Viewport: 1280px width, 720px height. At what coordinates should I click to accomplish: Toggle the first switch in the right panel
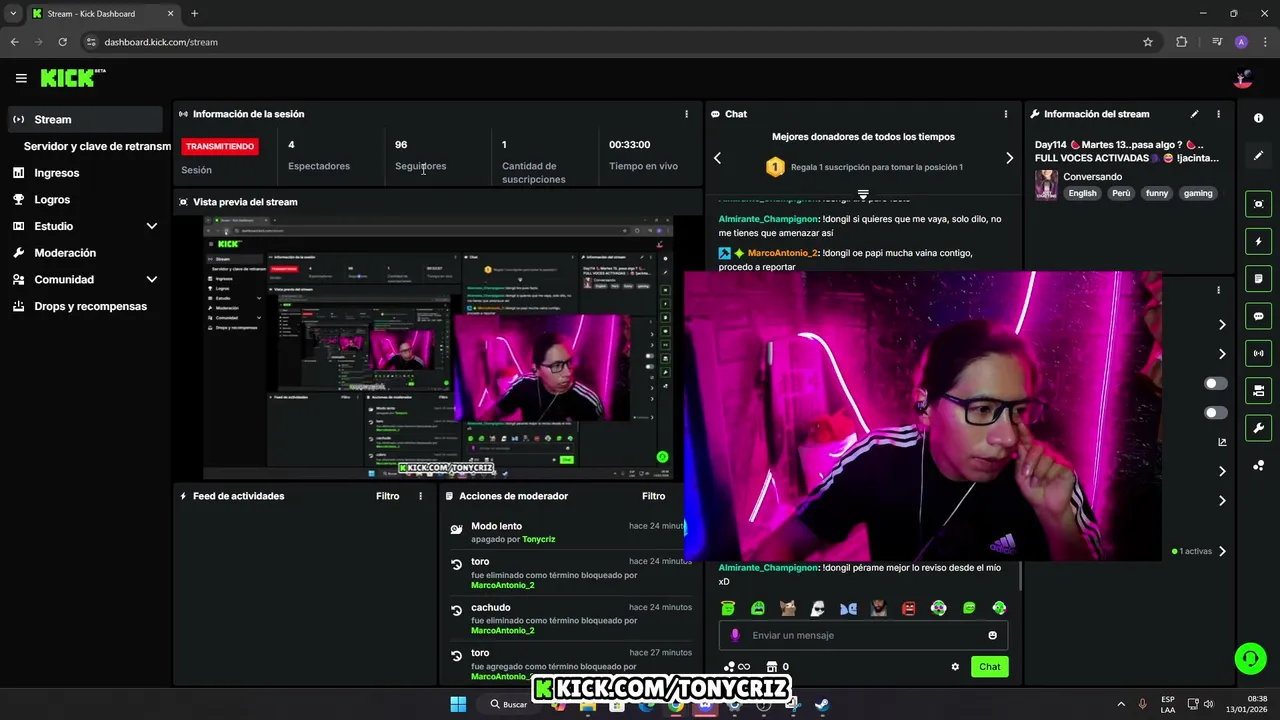click(1216, 383)
